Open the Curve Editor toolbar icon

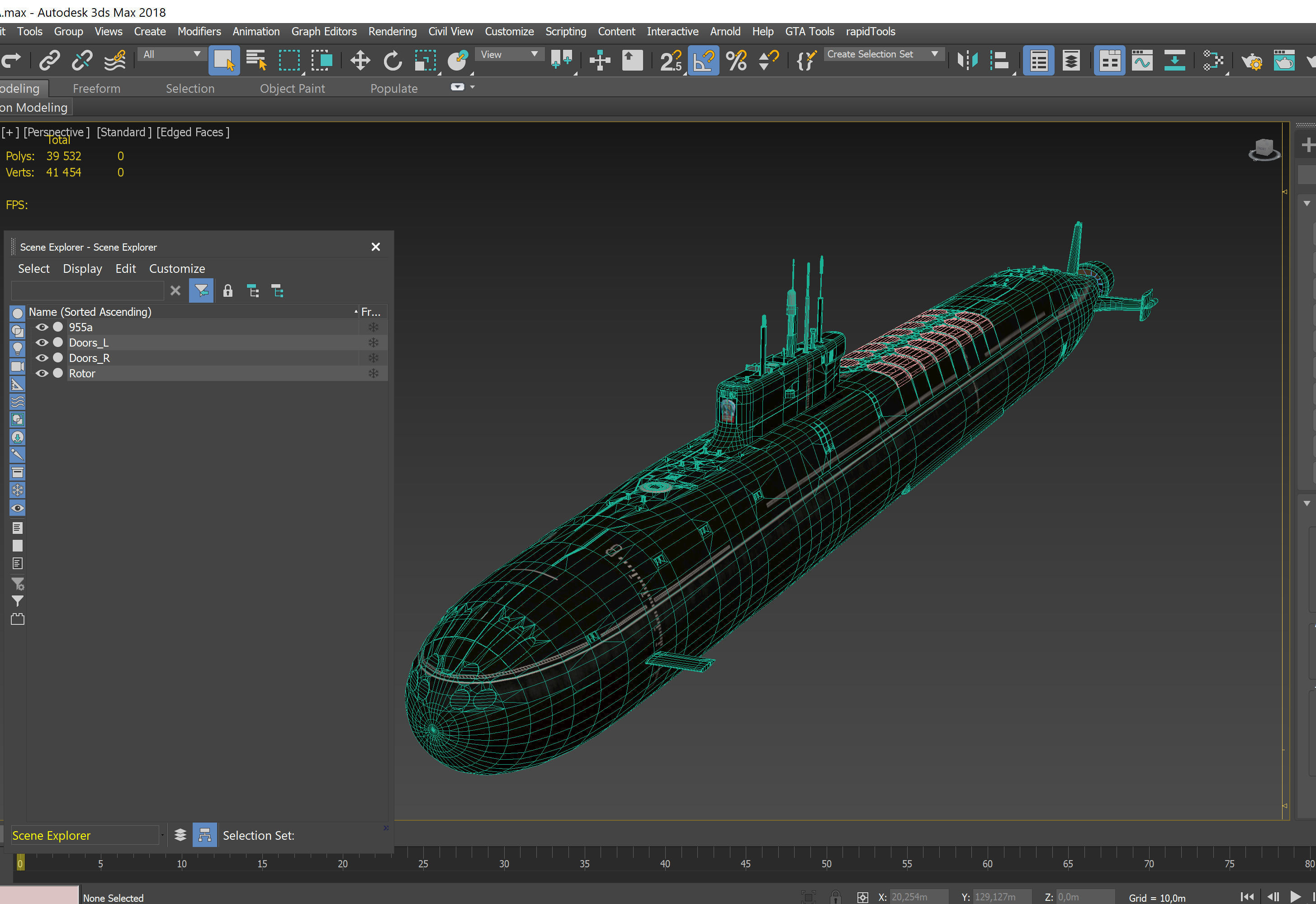pos(1141,61)
